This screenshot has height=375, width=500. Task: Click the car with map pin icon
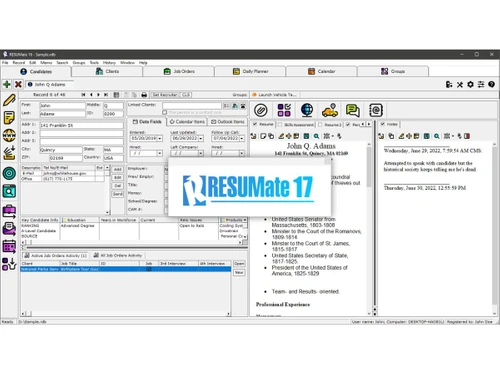(x=330, y=110)
